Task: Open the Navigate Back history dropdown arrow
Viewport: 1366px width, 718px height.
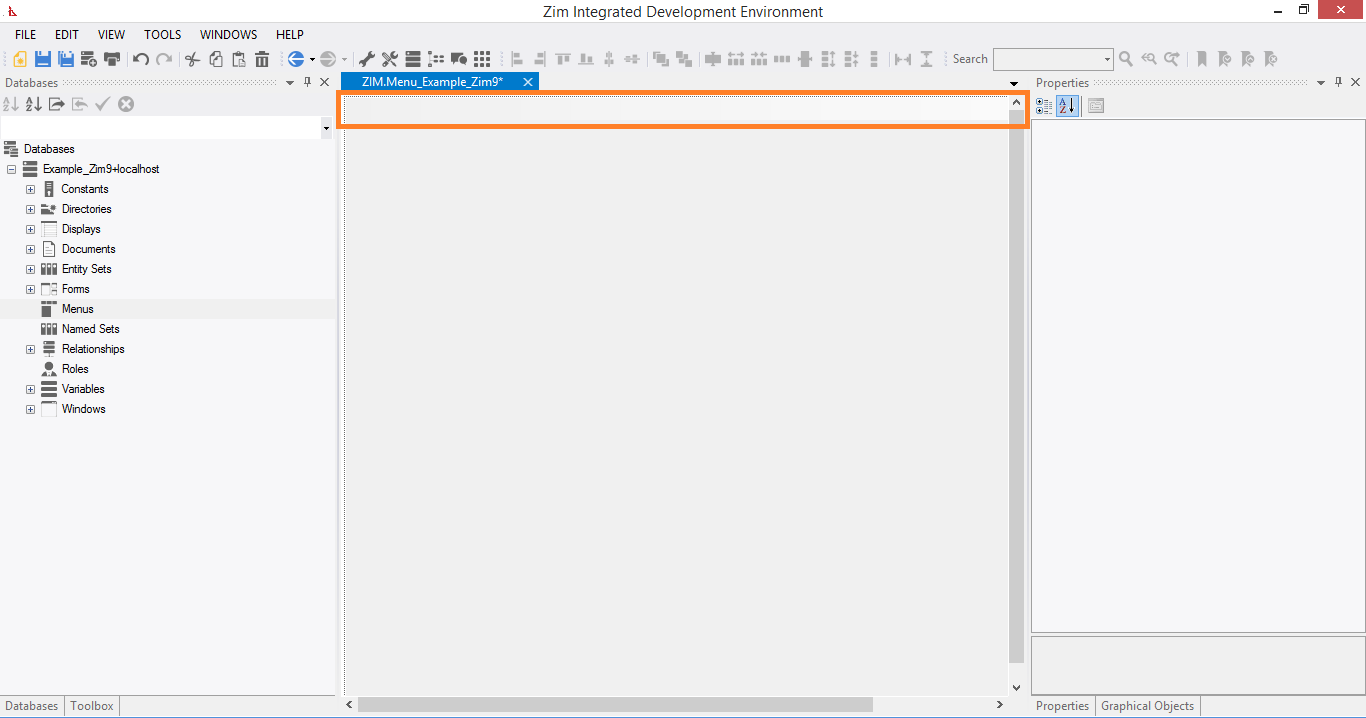Action: point(312,60)
